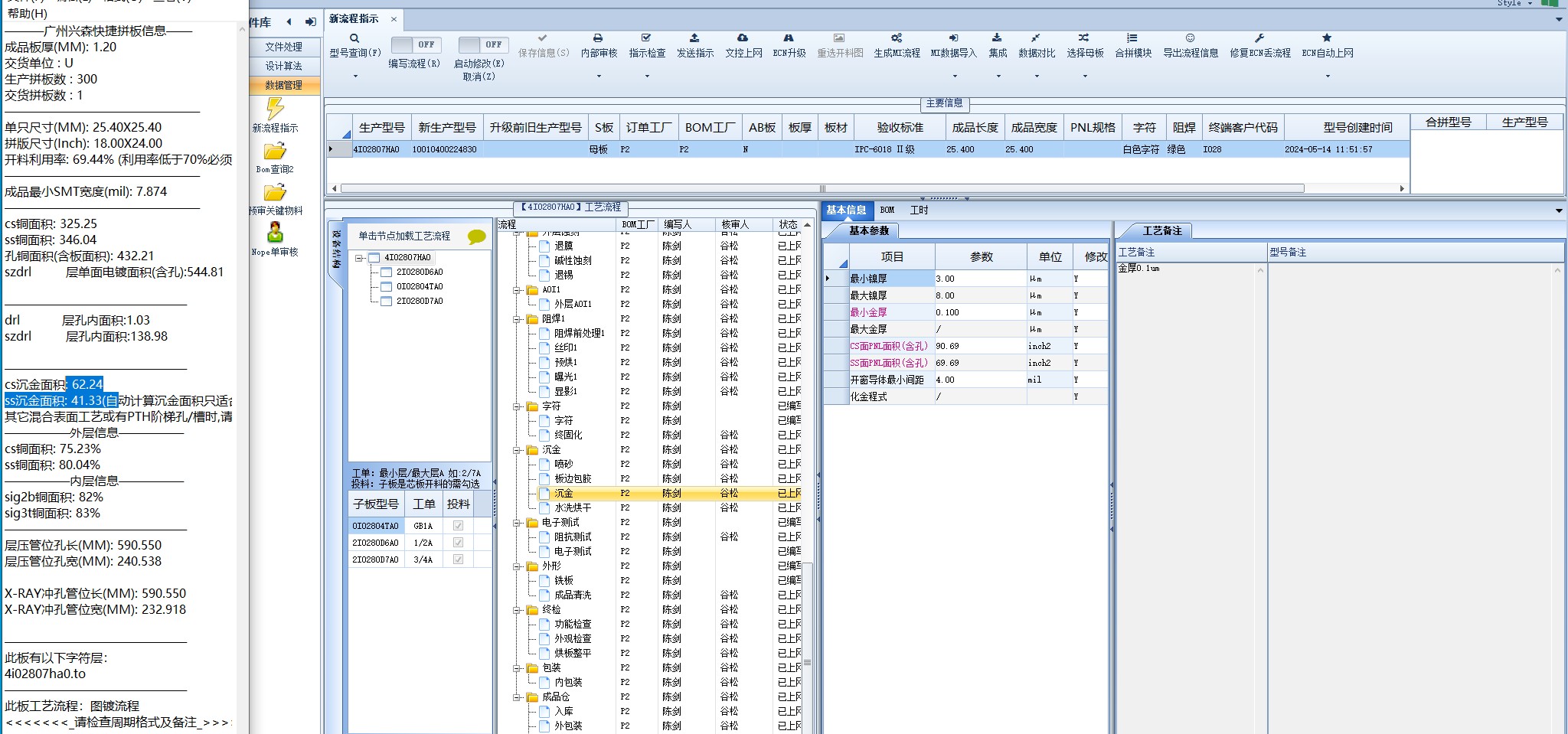
Task: Select the 数据管理 sidebar section
Action: pos(284,86)
